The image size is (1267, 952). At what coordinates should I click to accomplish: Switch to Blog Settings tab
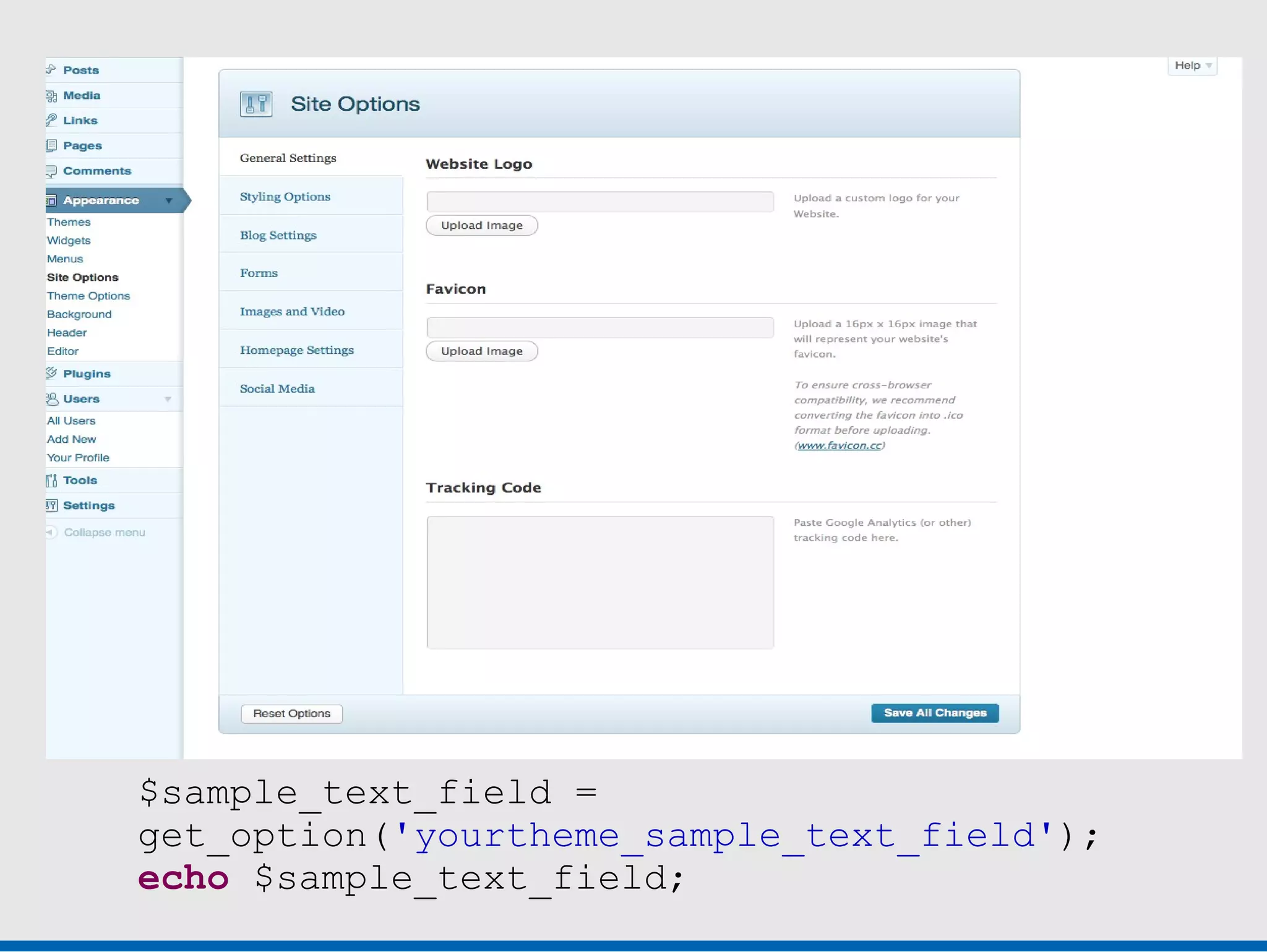pyautogui.click(x=311, y=235)
